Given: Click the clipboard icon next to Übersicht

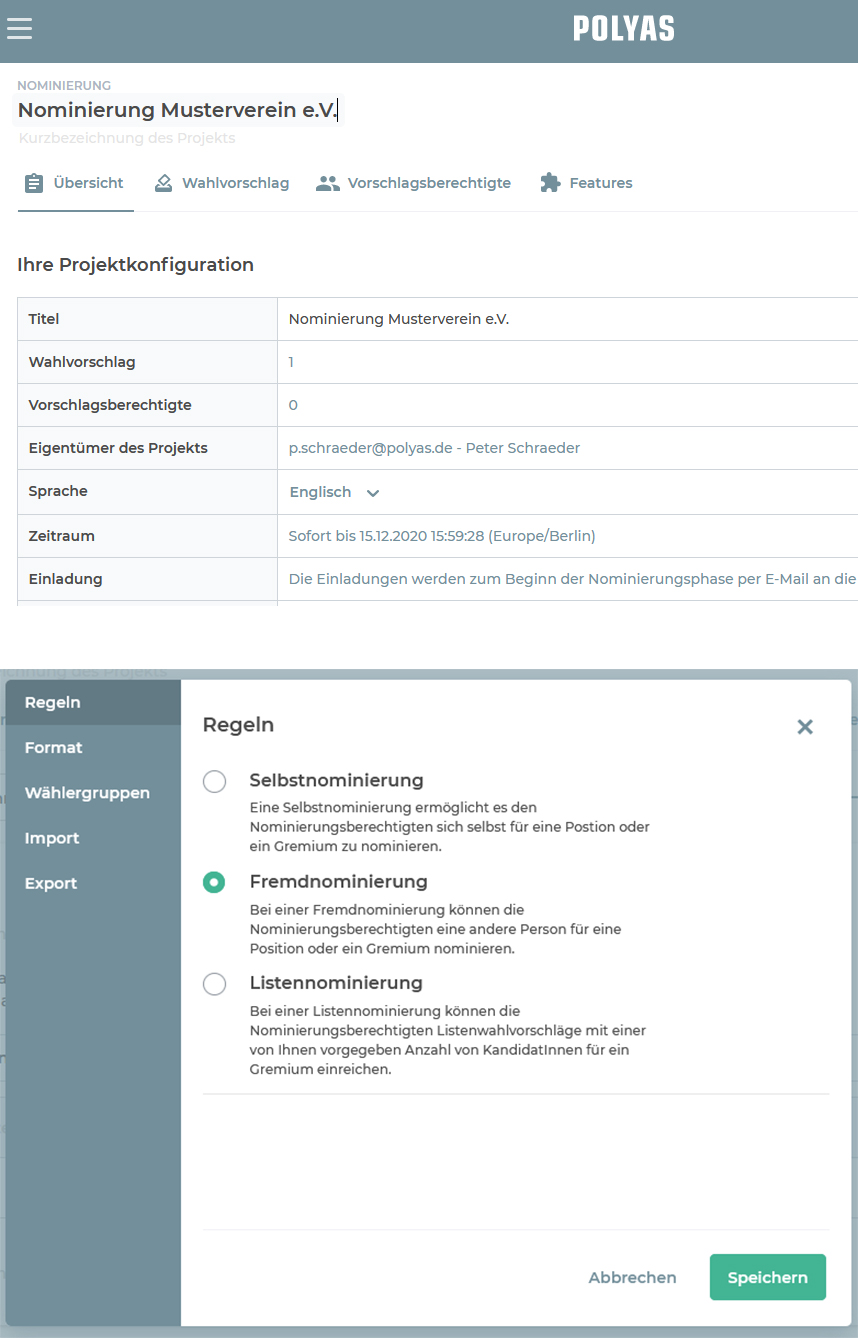Looking at the screenshot, I should (x=34, y=183).
